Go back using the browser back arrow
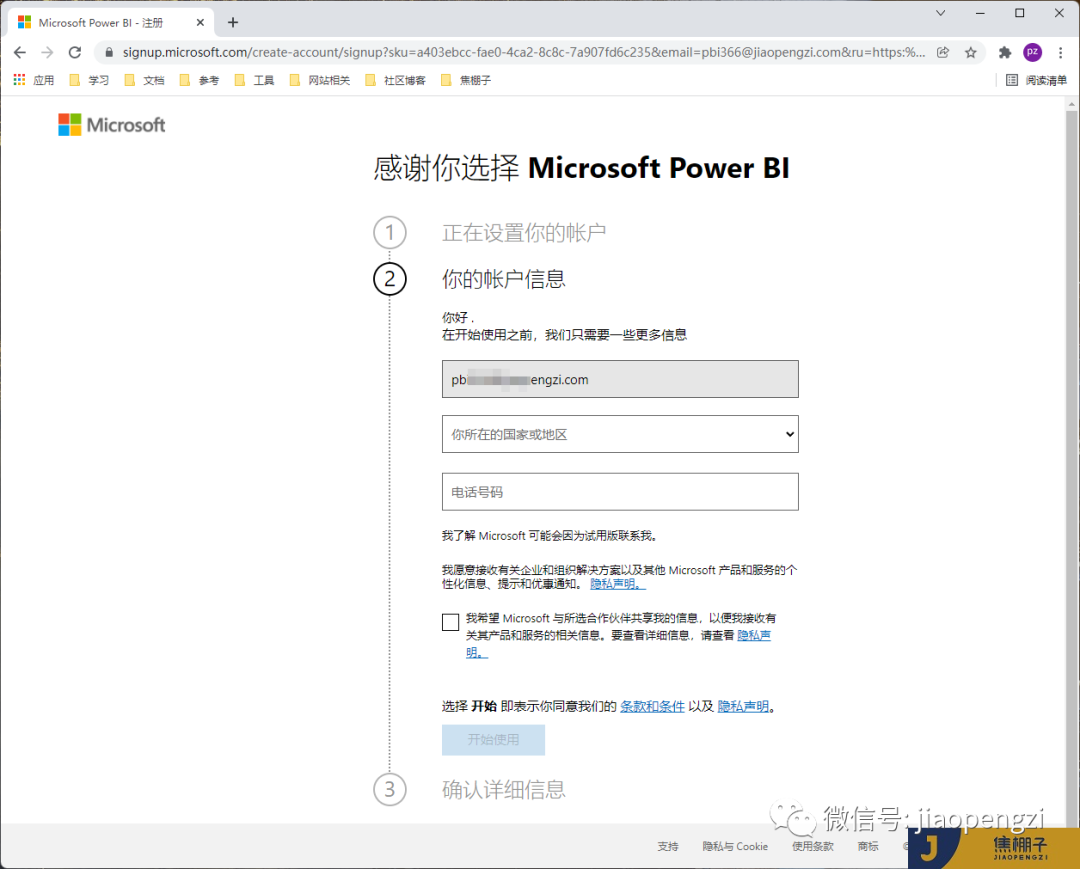This screenshot has height=869, width=1080. pos(19,52)
